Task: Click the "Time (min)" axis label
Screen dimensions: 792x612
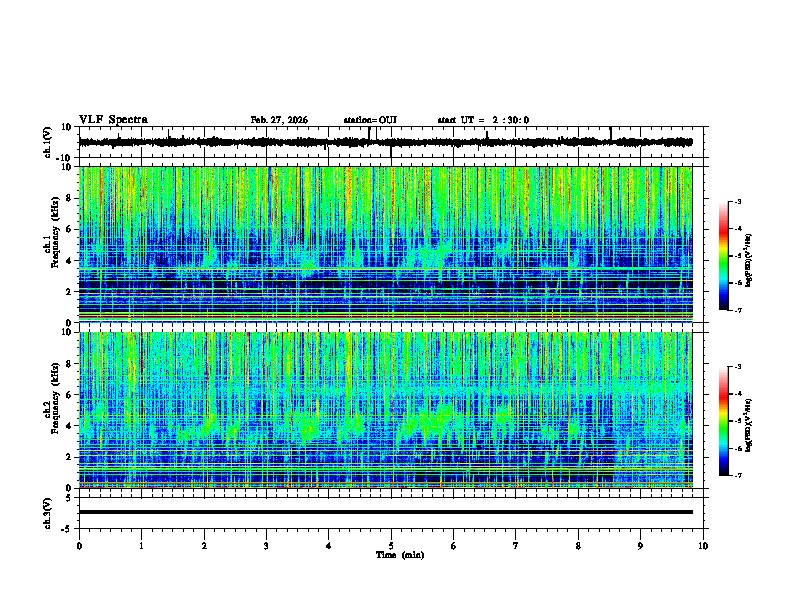Action: 400,555
